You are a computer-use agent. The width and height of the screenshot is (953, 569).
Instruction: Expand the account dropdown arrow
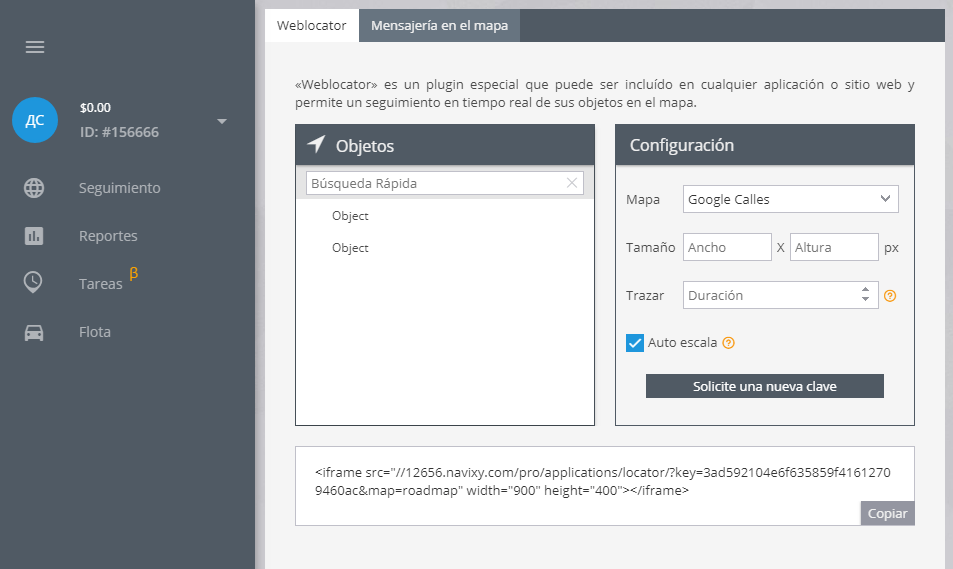coord(222,122)
